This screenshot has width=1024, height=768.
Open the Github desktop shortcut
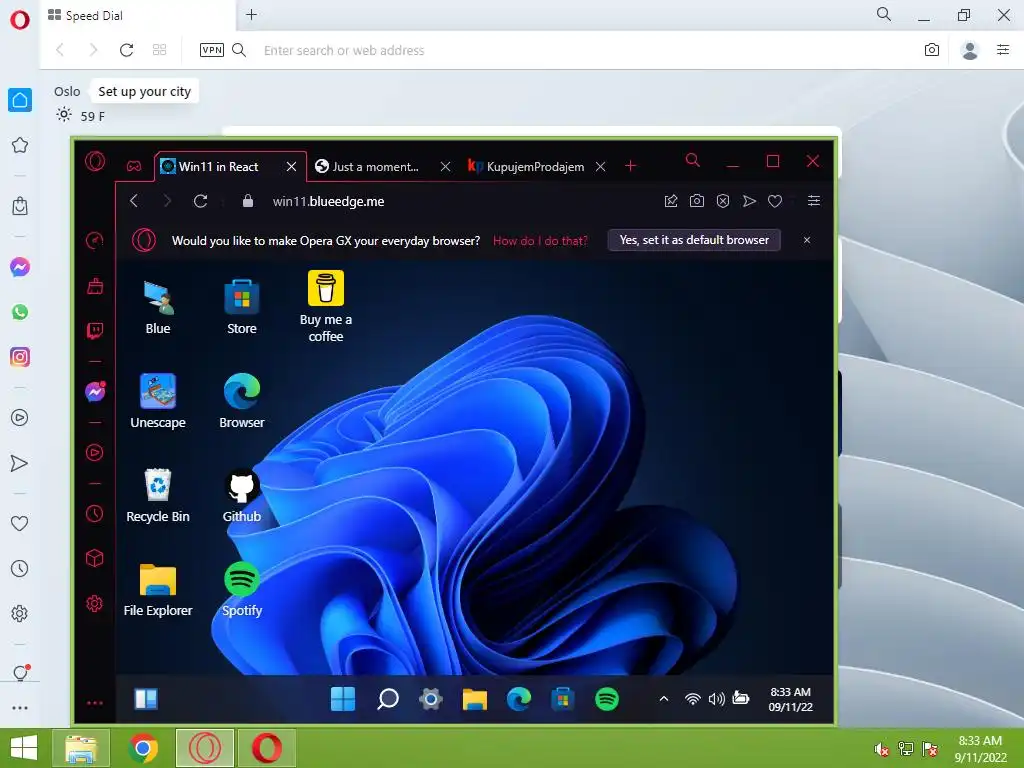coord(242,495)
